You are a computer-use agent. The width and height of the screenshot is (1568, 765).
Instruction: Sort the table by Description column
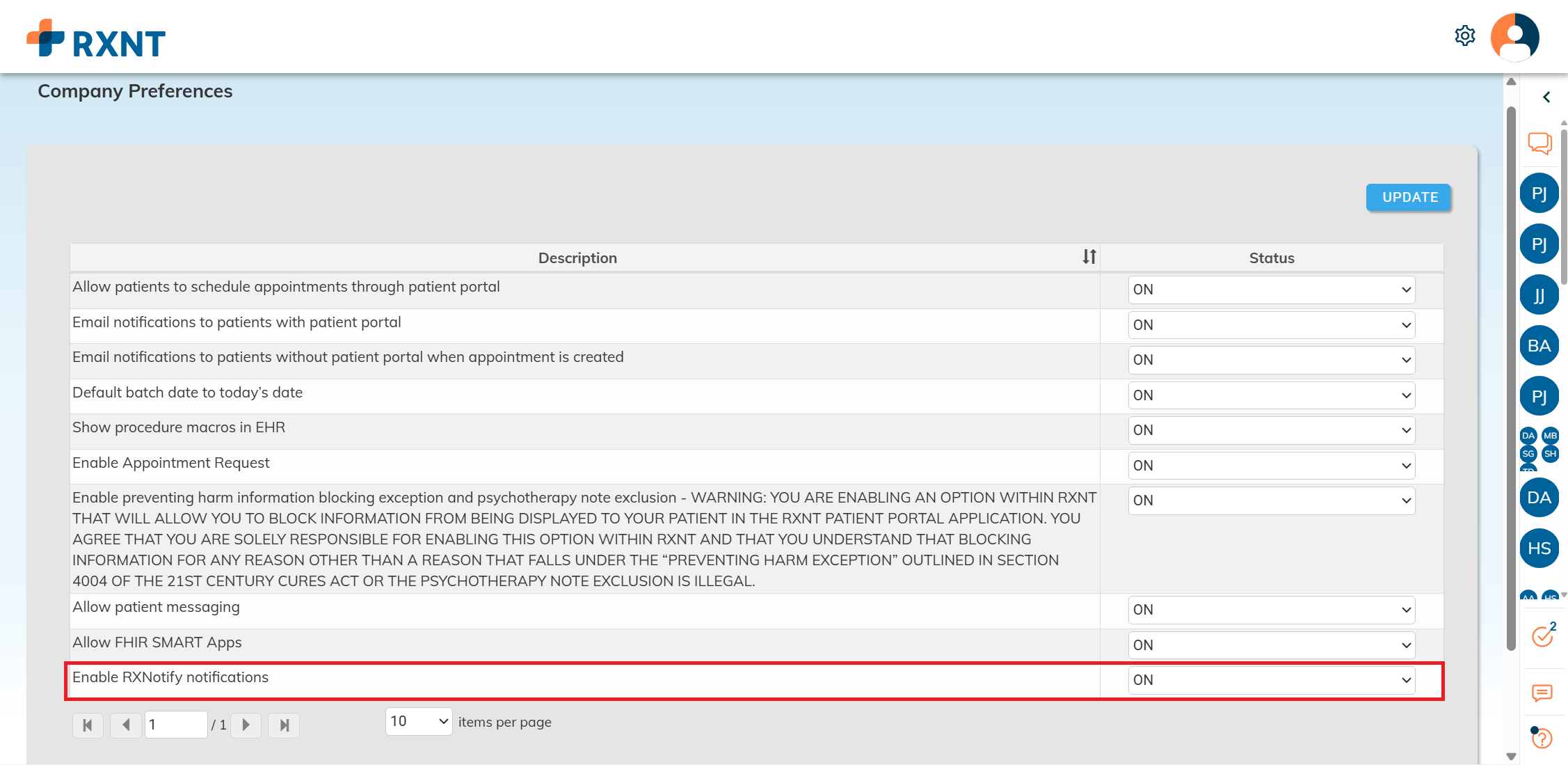coord(1089,257)
